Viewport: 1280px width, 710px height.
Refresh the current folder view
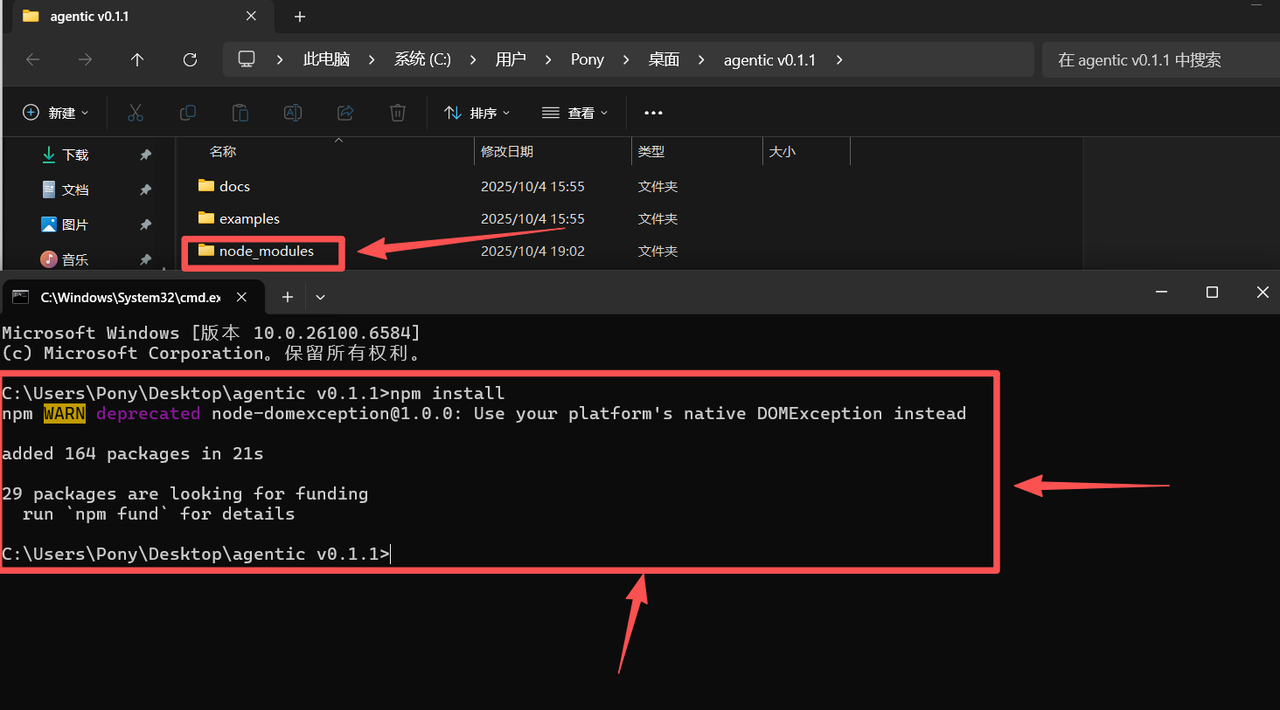190,60
